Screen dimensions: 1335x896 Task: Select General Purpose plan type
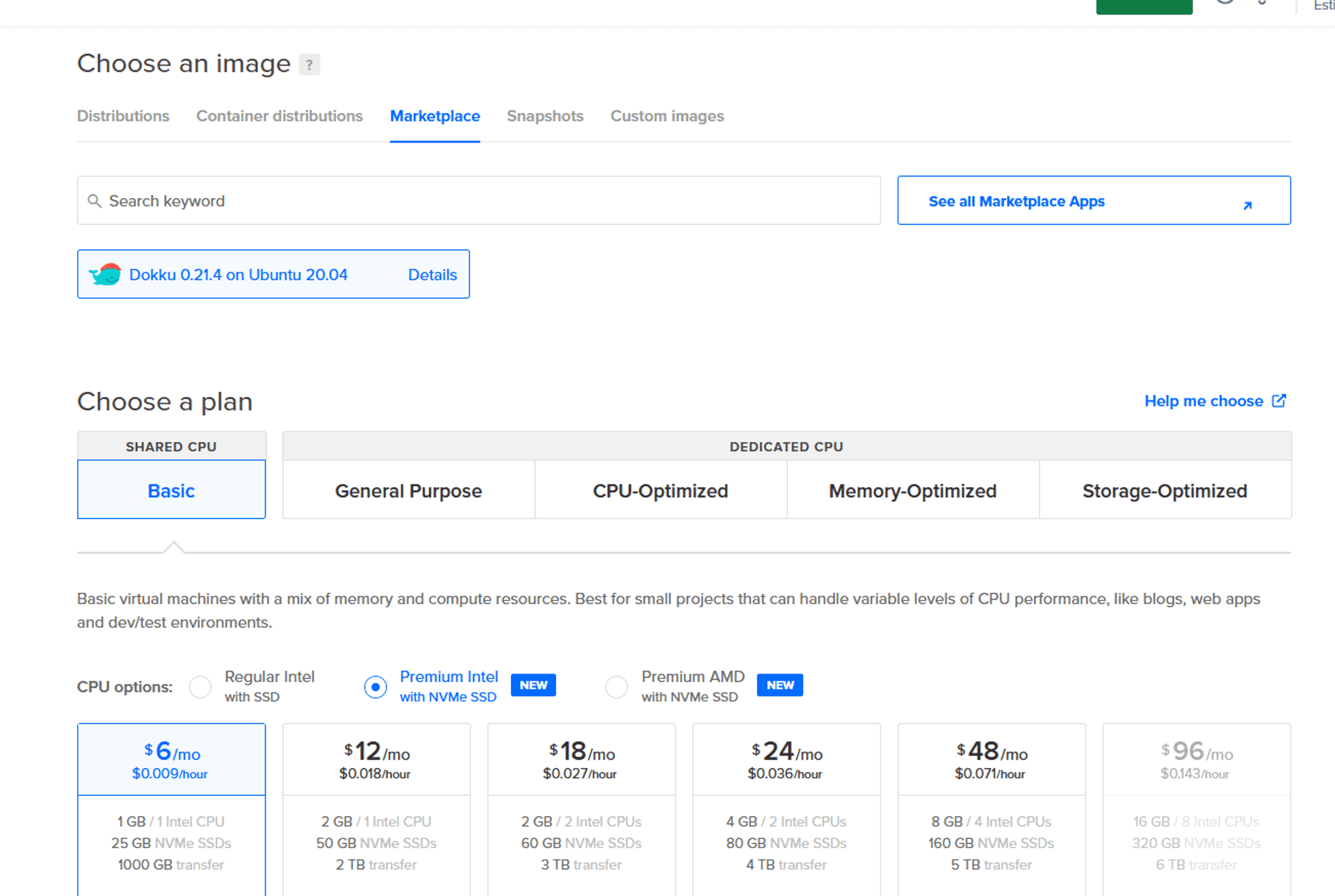408,491
